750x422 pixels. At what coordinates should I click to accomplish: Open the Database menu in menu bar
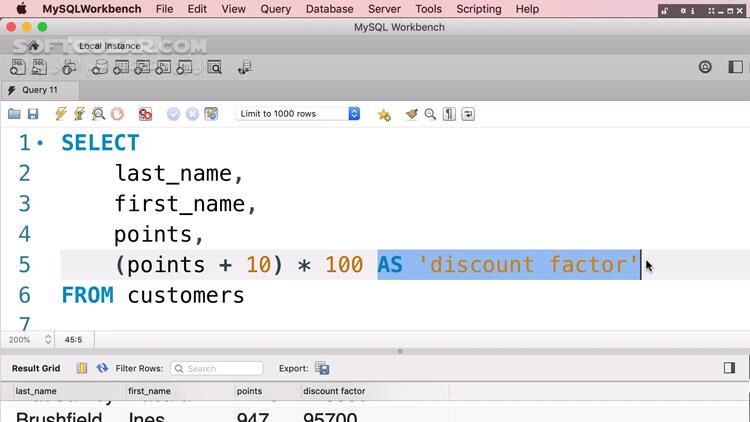coord(329,9)
